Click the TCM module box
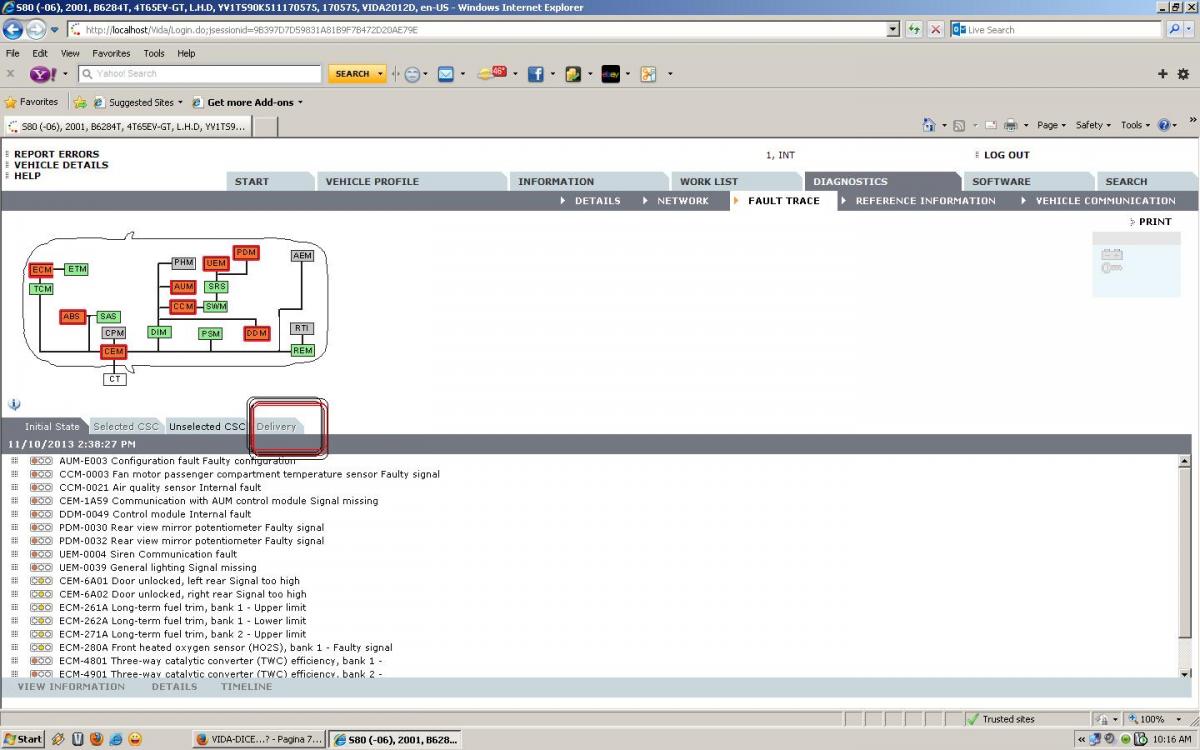Viewport: 1200px width, 750px height. tap(41, 289)
